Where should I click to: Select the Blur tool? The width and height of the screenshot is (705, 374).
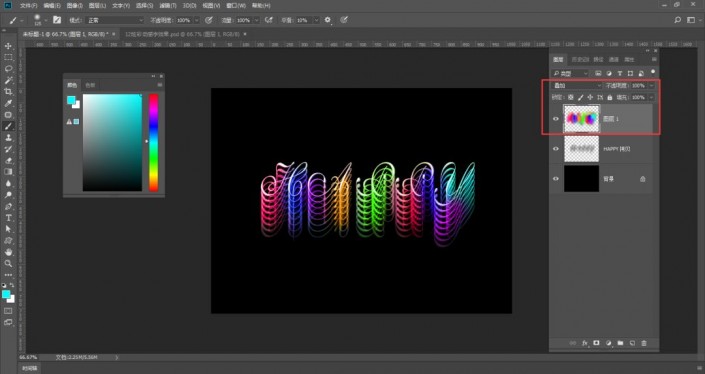8,183
